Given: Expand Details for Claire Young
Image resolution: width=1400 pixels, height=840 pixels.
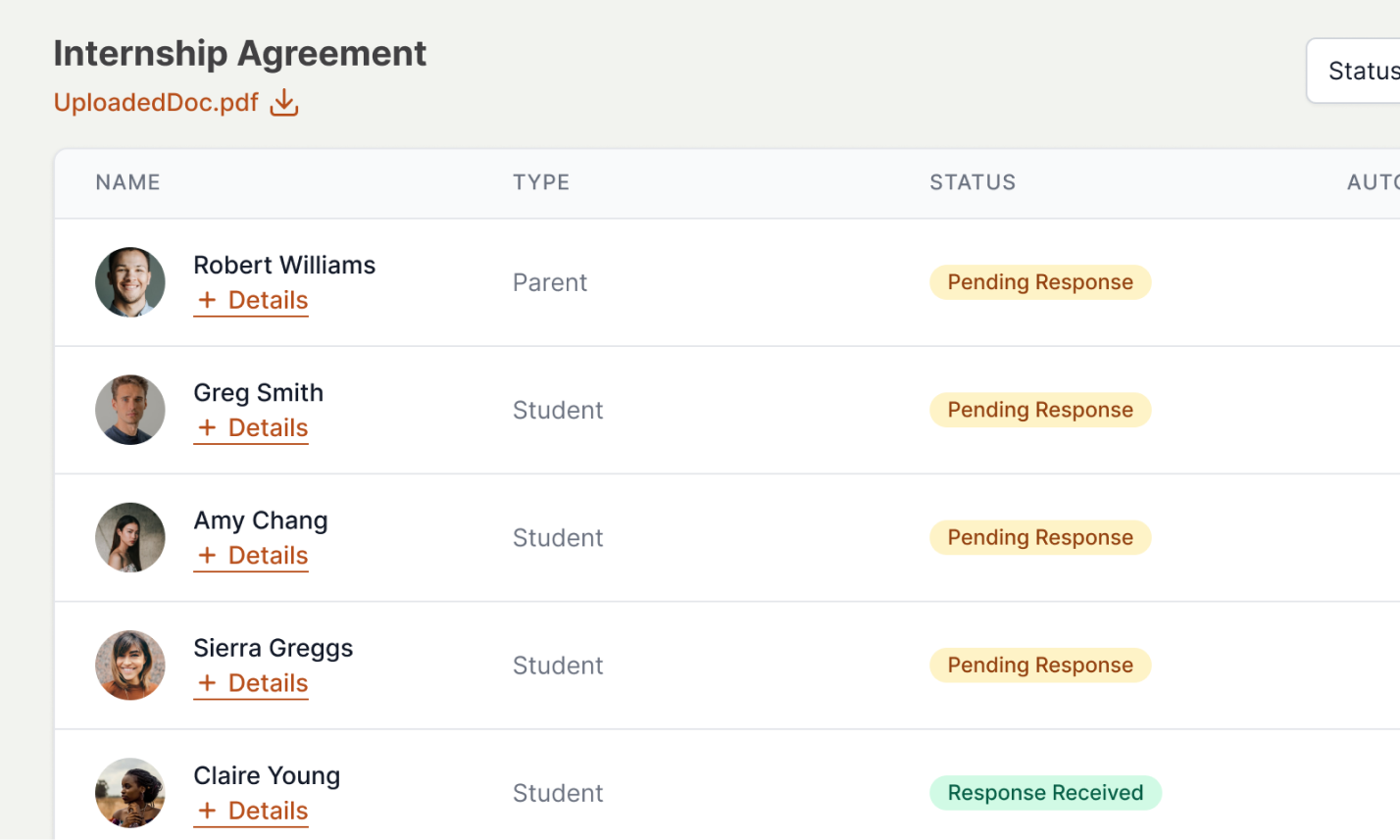Looking at the screenshot, I should [x=251, y=811].
